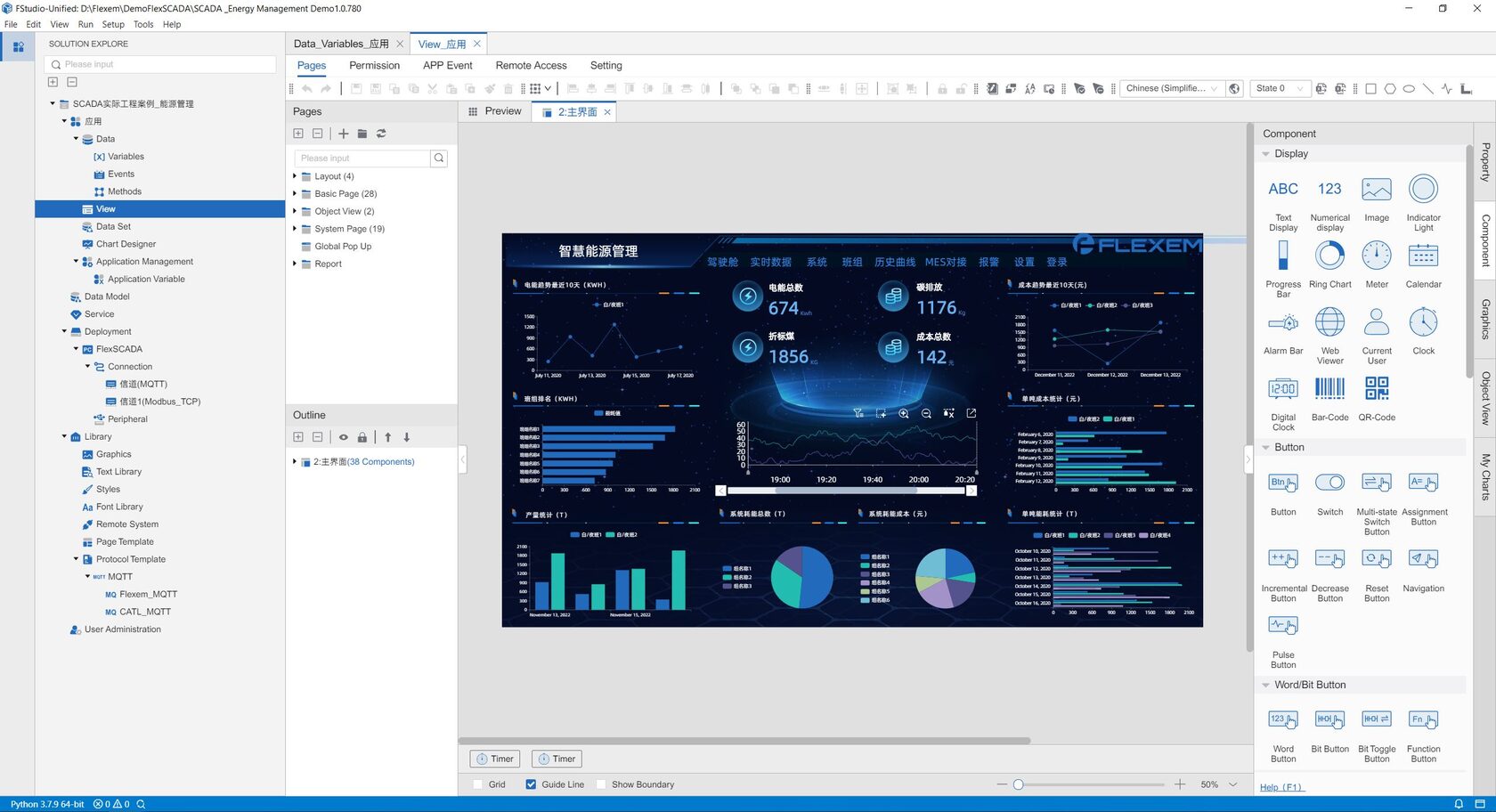This screenshot has height=812, width=1496.
Task: Enable the Grid checkbox
Action: point(477,784)
